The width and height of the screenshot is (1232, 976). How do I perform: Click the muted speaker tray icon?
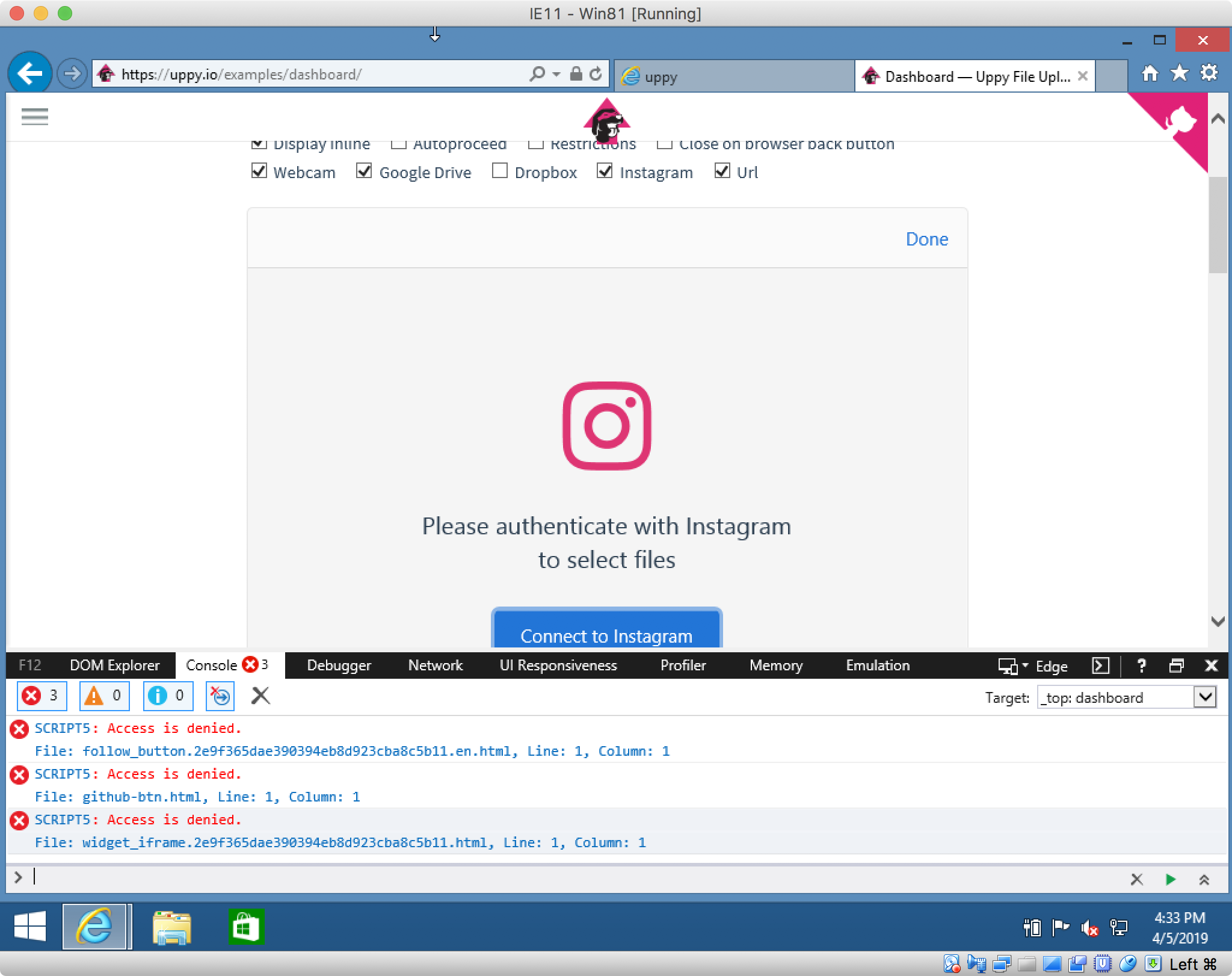[1089, 928]
